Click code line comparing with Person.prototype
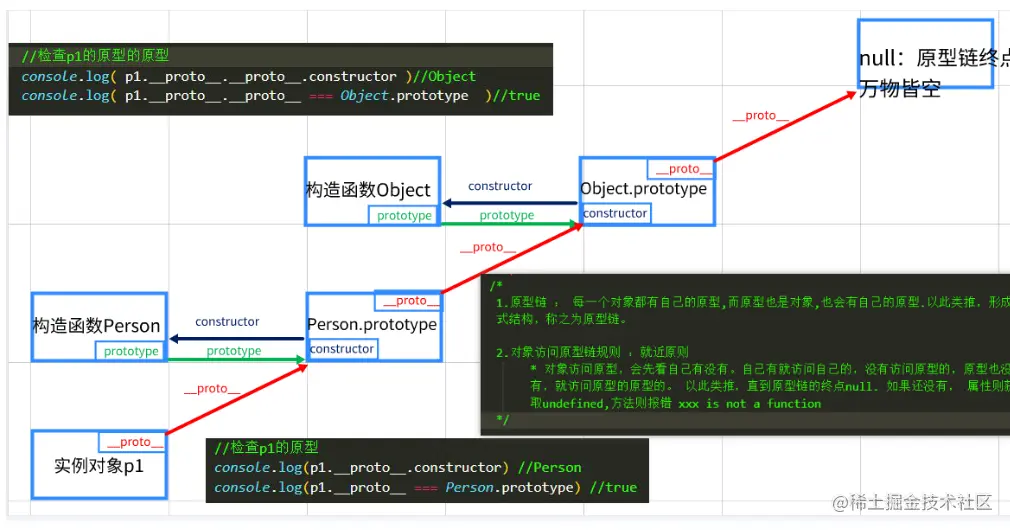 coord(425,487)
